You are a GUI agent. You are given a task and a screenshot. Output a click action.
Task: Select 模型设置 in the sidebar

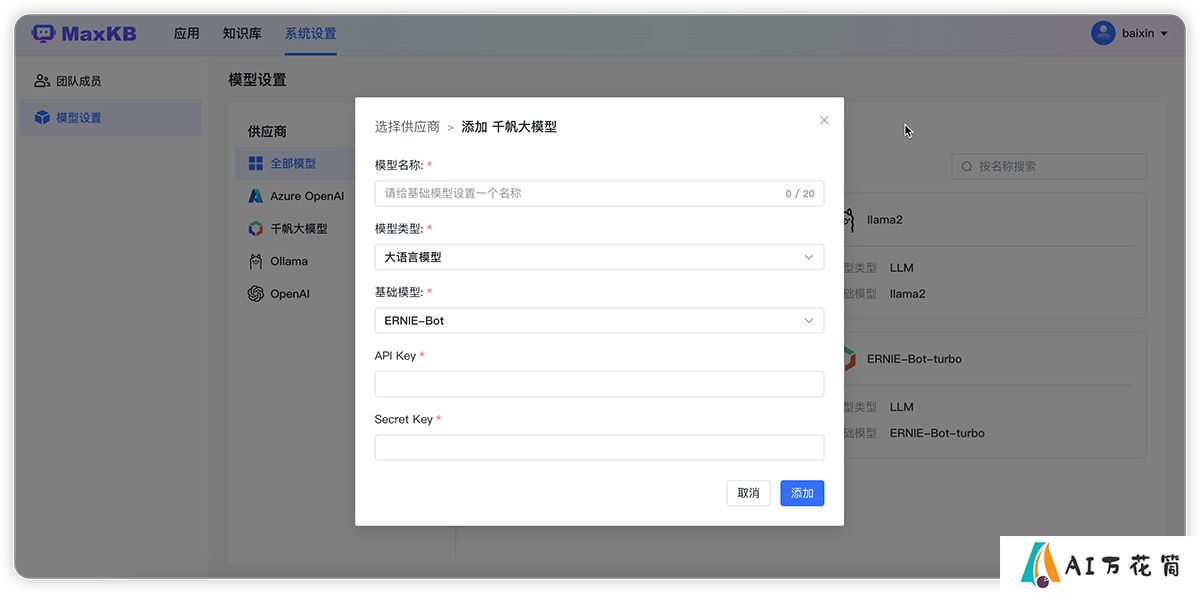pos(110,118)
